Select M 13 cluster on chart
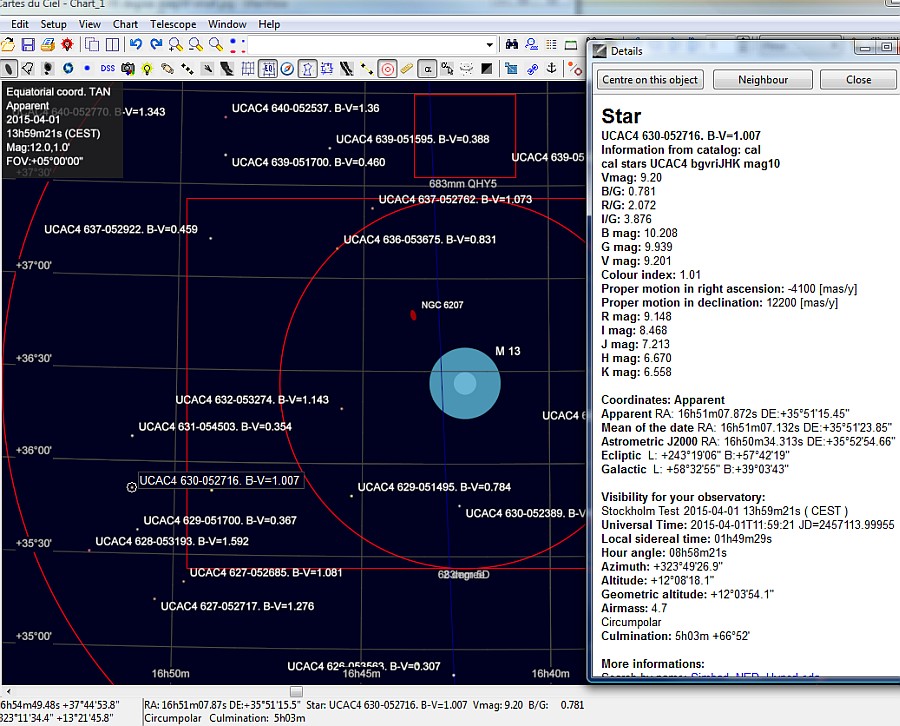The image size is (900, 726). click(465, 383)
